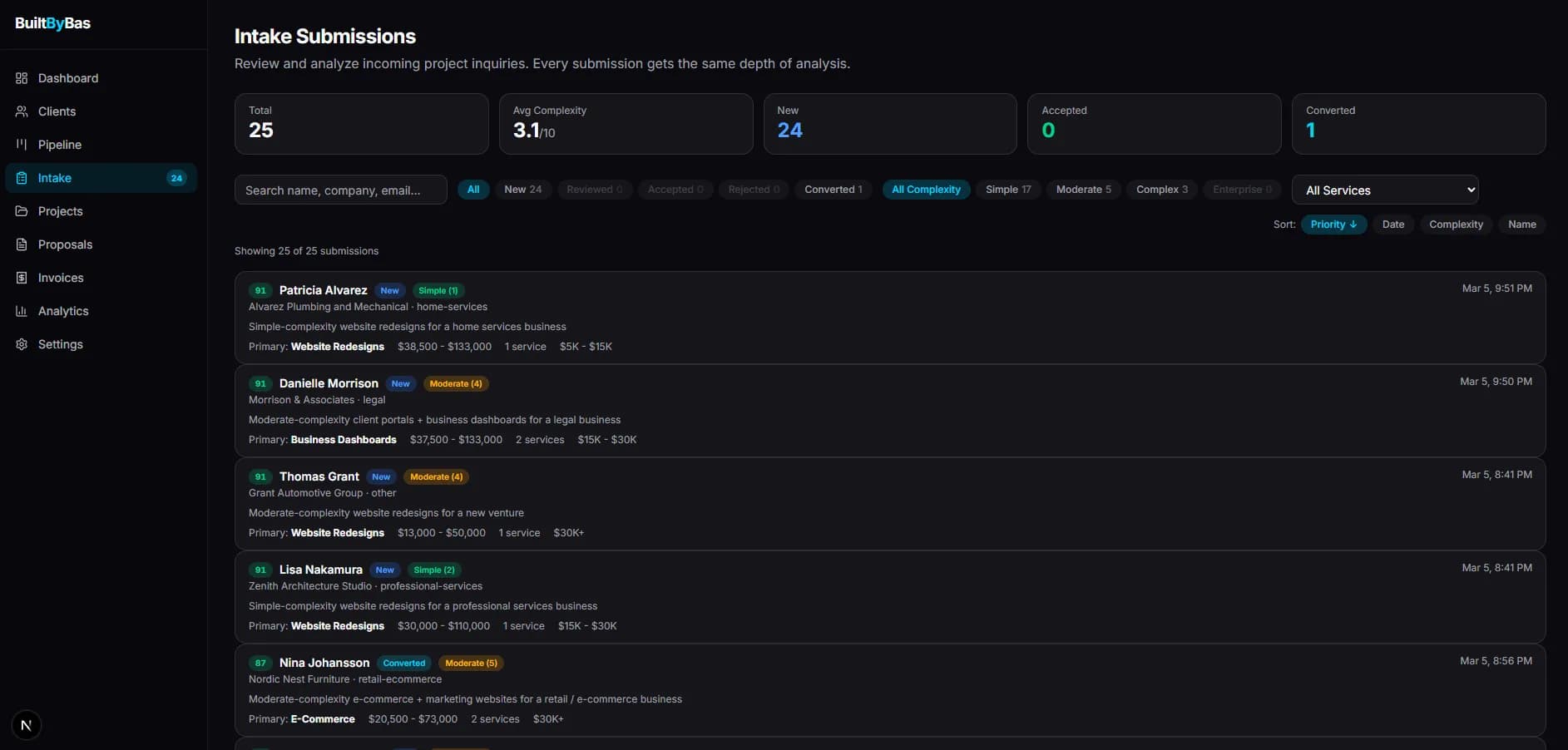Viewport: 1568px width, 750px height.
Task: Click the Dashboard icon in sidebar
Action: click(22, 78)
